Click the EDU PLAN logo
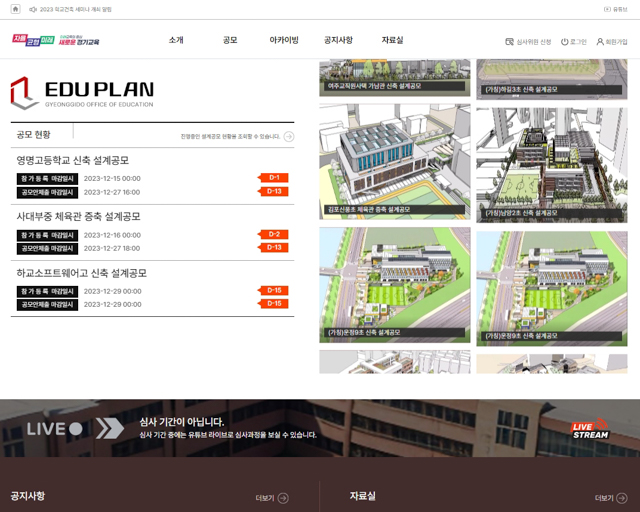The width and height of the screenshot is (640, 512). point(82,93)
